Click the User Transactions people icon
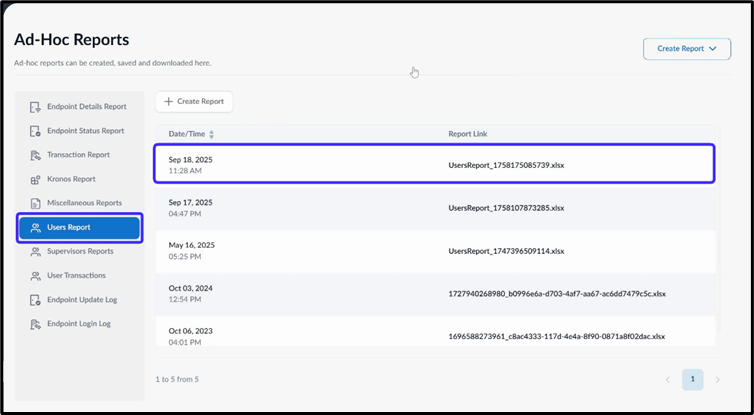The height and width of the screenshot is (415, 754). (x=35, y=276)
